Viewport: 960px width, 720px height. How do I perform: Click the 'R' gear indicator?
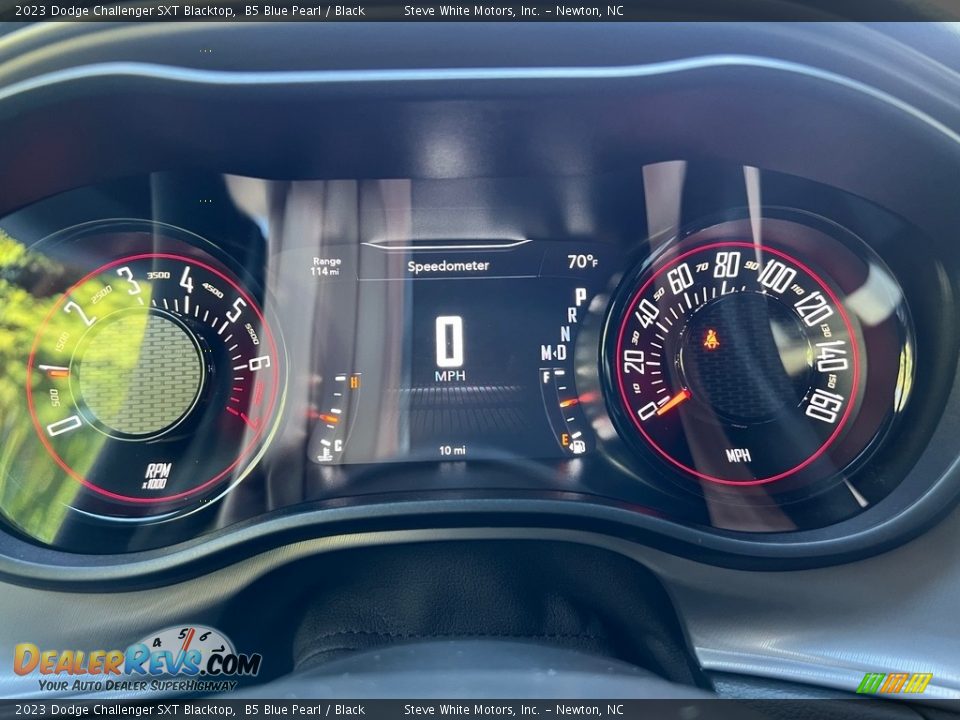572,315
